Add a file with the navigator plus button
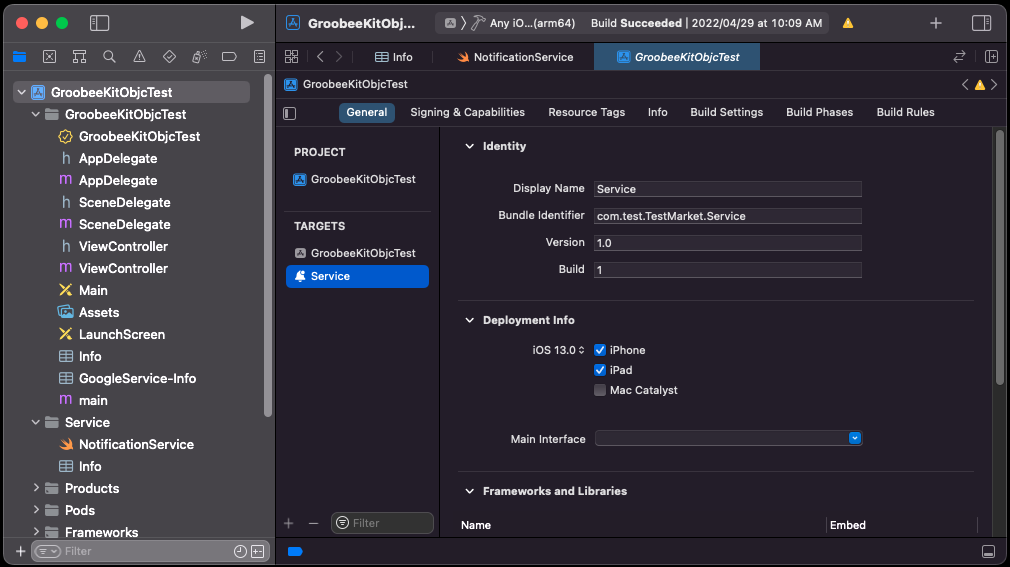Screen dimensions: 1010x567 click(21, 552)
